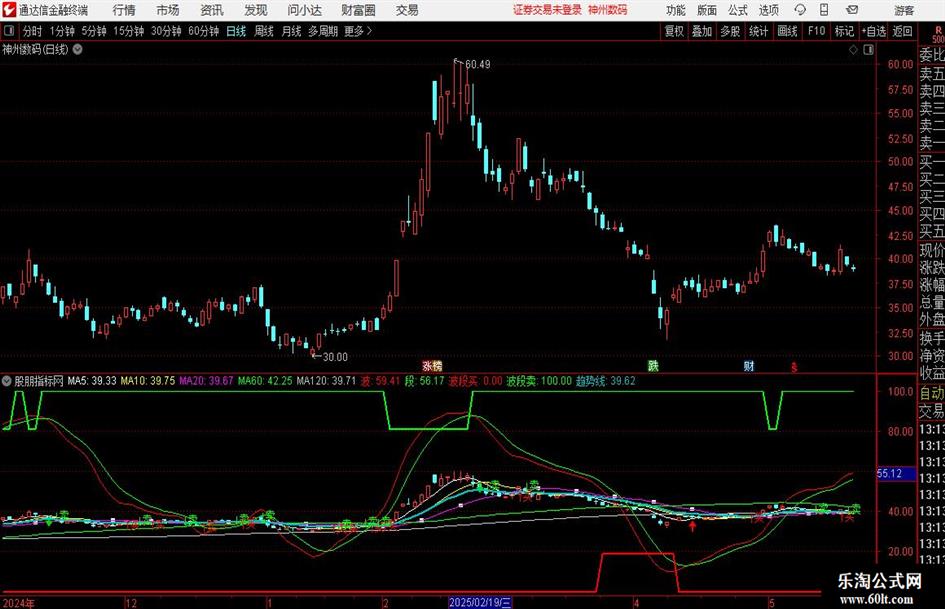Open the 选项 menu
The width and height of the screenshot is (945, 609).
tap(768, 10)
